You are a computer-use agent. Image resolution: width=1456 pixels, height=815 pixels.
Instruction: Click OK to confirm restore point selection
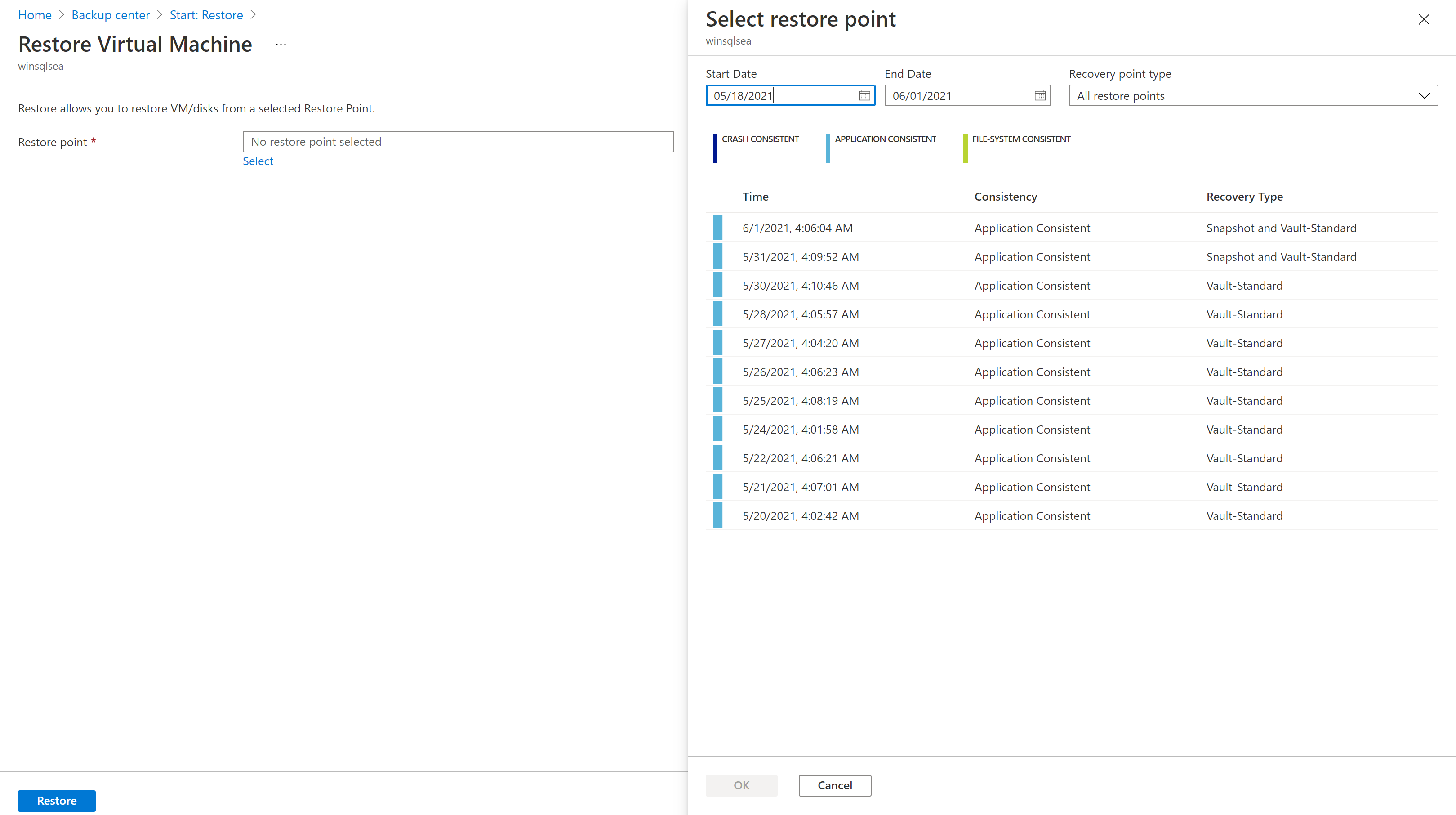pos(742,785)
